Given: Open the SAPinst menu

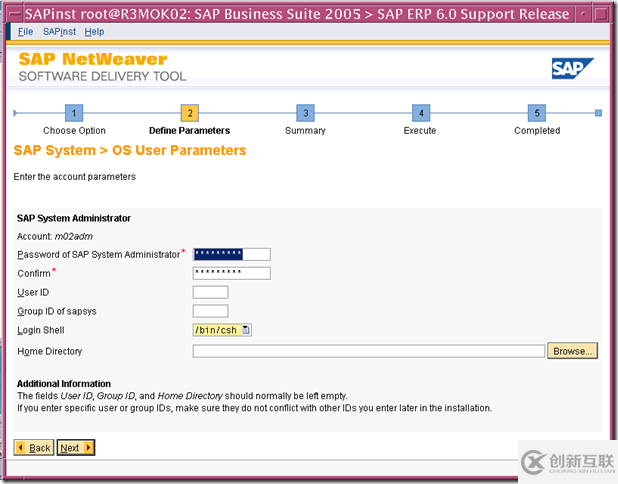Looking at the screenshot, I should pos(60,32).
